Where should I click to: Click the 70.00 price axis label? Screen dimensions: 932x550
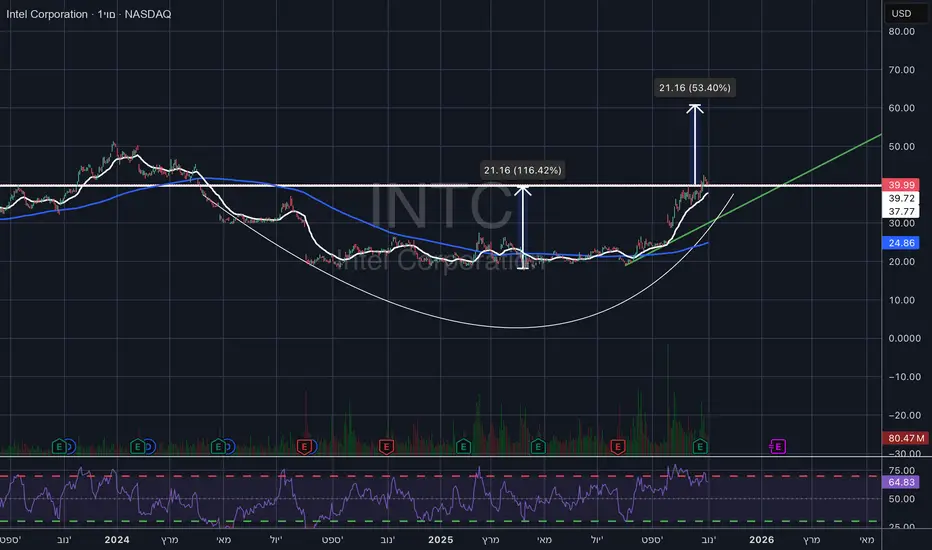click(x=901, y=70)
